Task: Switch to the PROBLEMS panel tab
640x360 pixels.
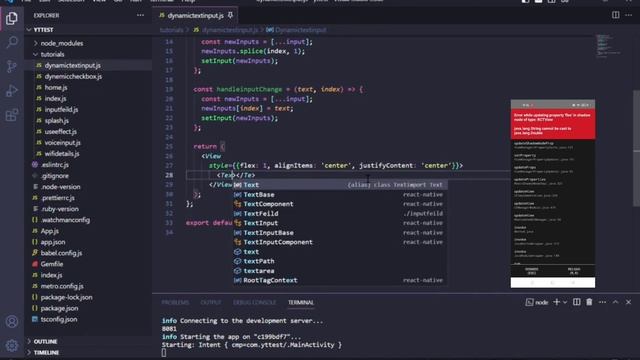Action: tap(175, 302)
